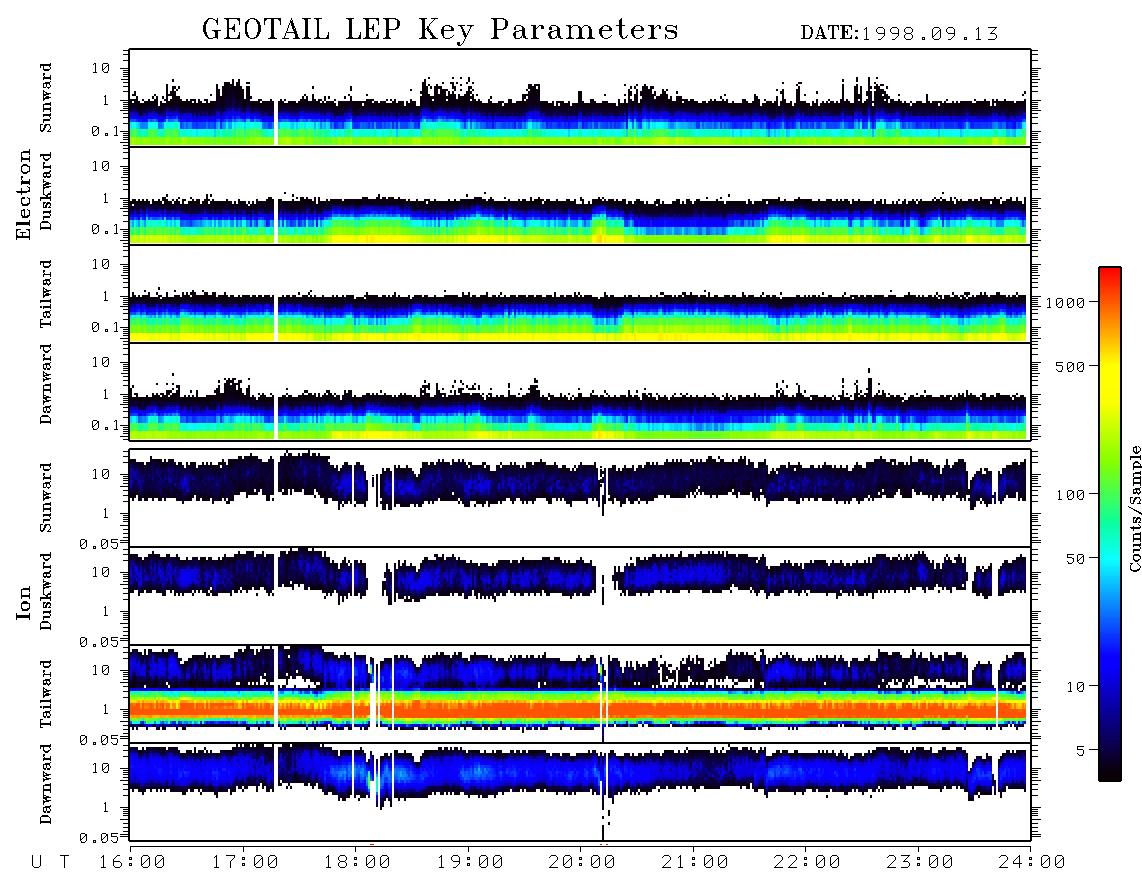Click the "100" color bar tick label
Viewport: 1142px width, 880px height.
point(1070,495)
